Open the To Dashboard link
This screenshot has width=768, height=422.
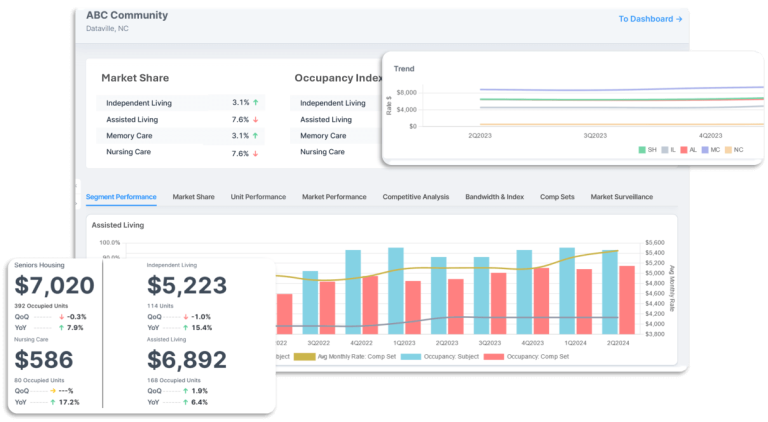click(650, 19)
